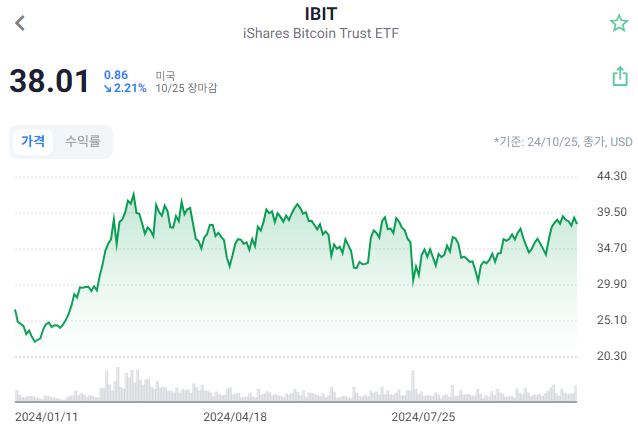Click the 미국 market label
This screenshot has width=638, height=435.
(x=165, y=75)
